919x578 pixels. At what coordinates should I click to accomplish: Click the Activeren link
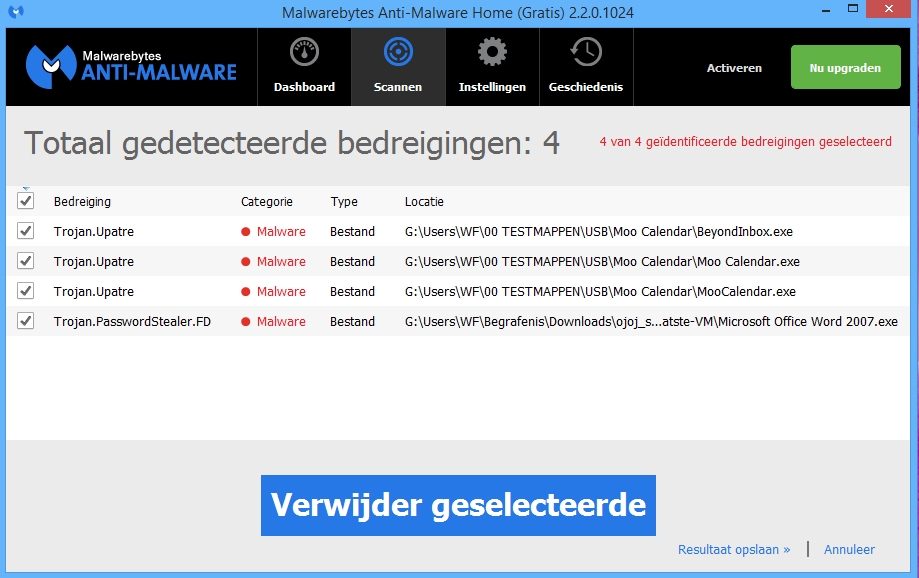pyautogui.click(x=734, y=68)
